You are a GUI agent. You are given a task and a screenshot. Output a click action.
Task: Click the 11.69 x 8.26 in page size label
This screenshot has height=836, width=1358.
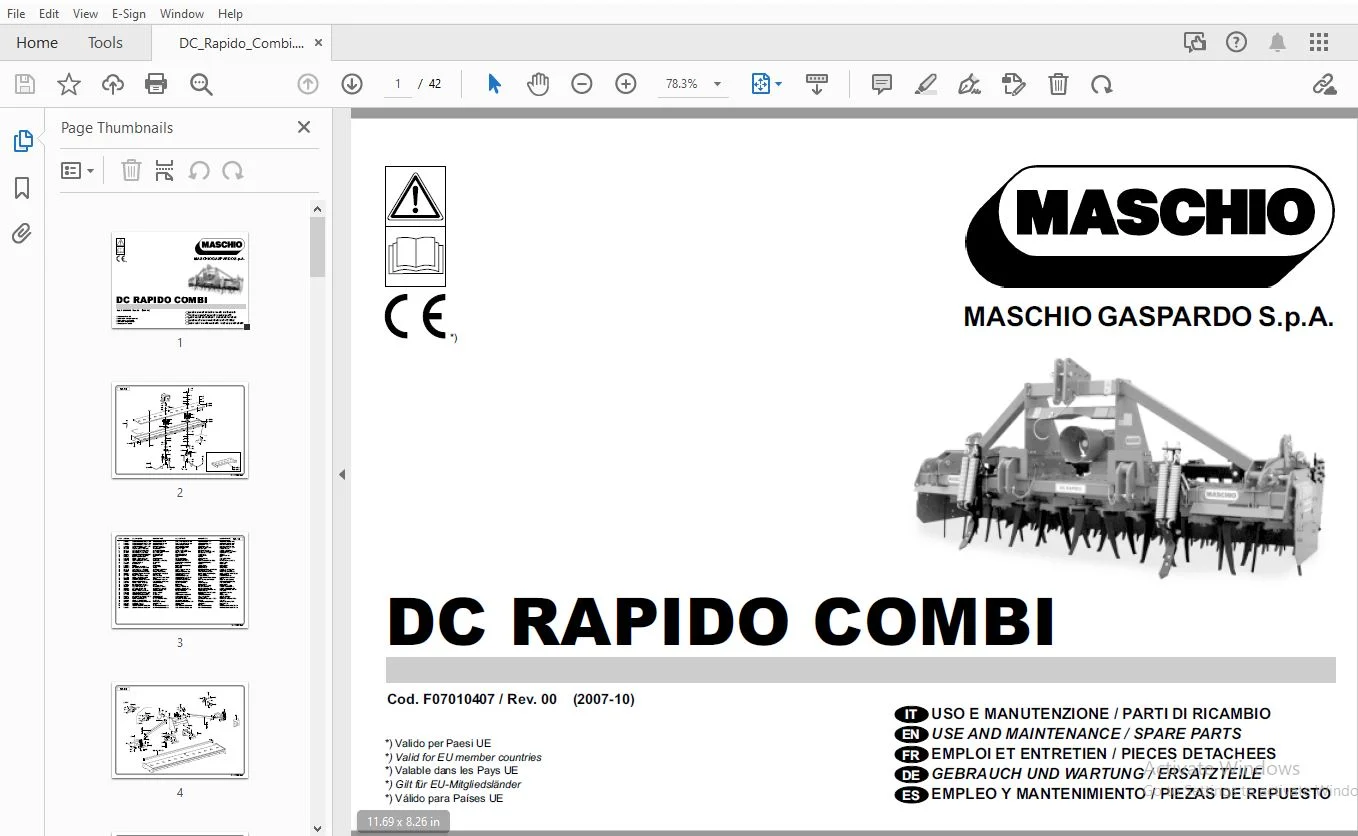[x=403, y=822]
